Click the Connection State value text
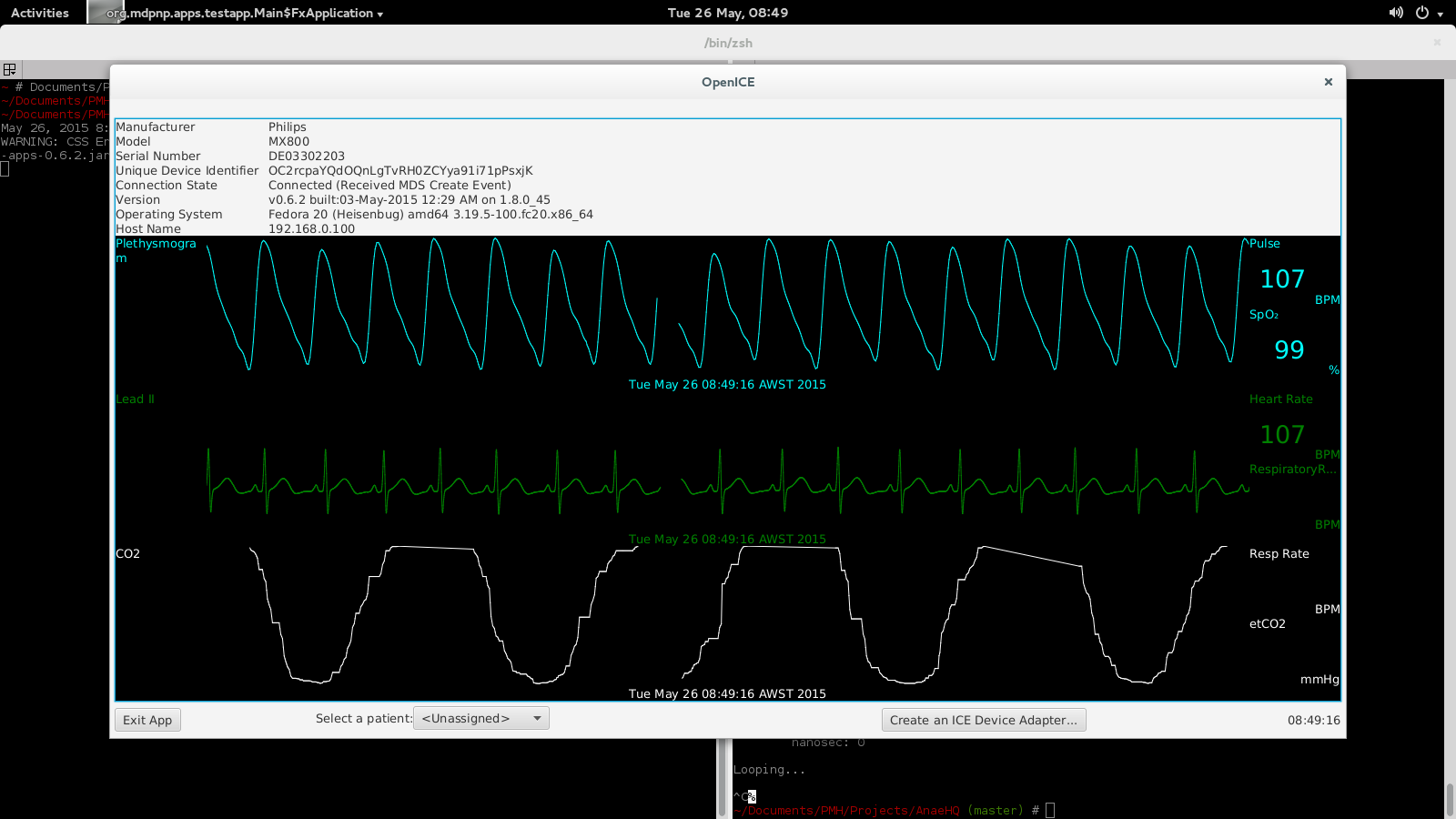The width and height of the screenshot is (1456, 819). [389, 185]
